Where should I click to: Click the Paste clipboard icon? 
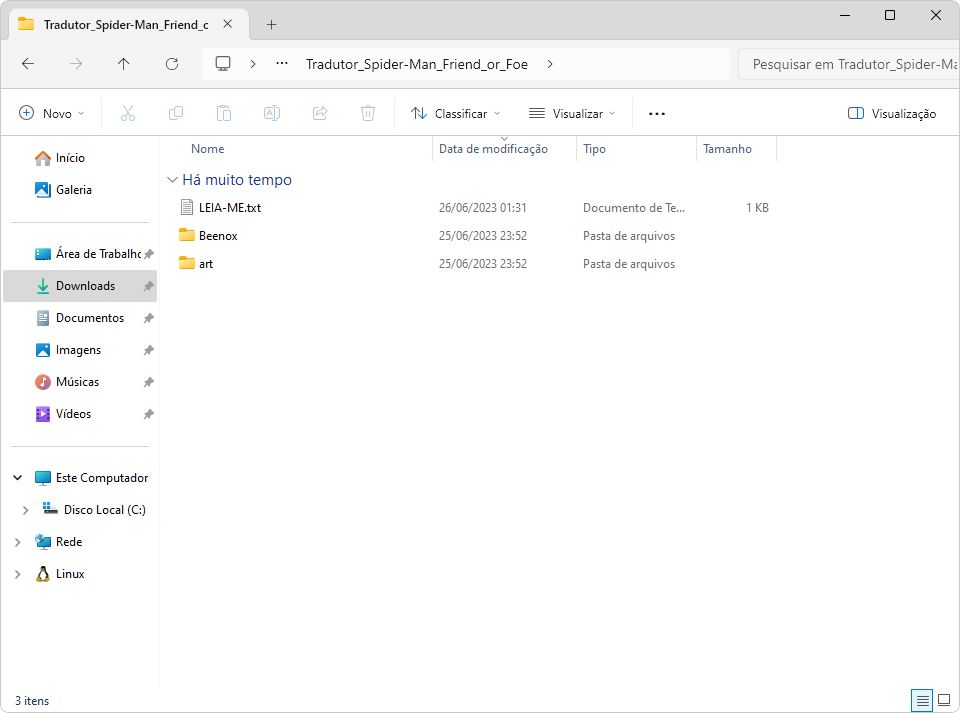point(223,113)
